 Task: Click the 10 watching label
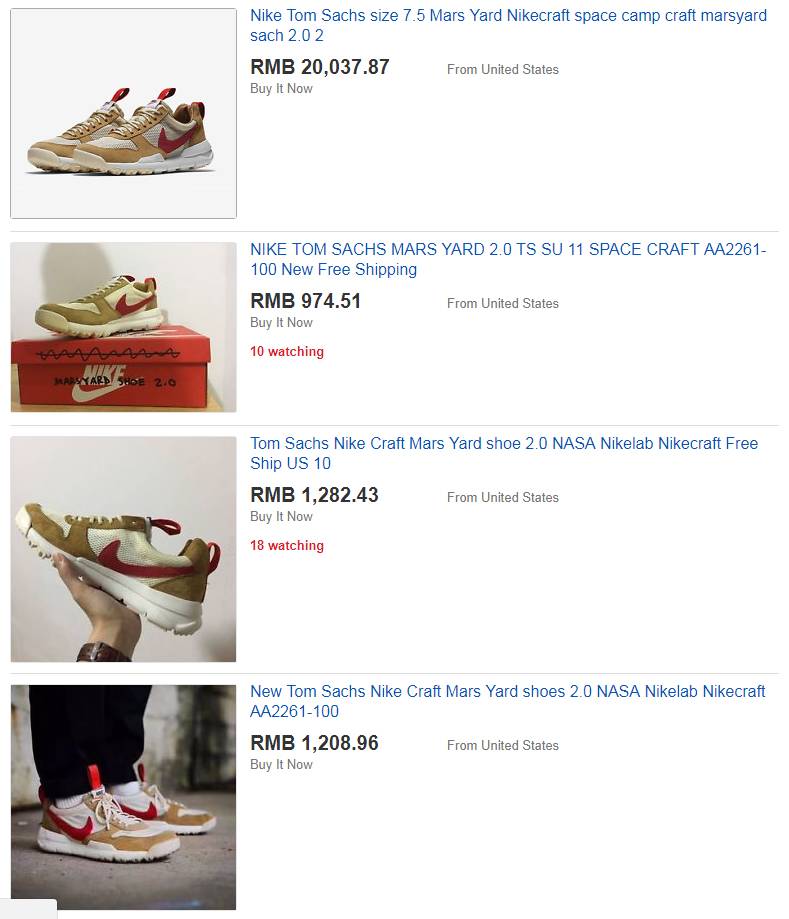[x=287, y=352]
